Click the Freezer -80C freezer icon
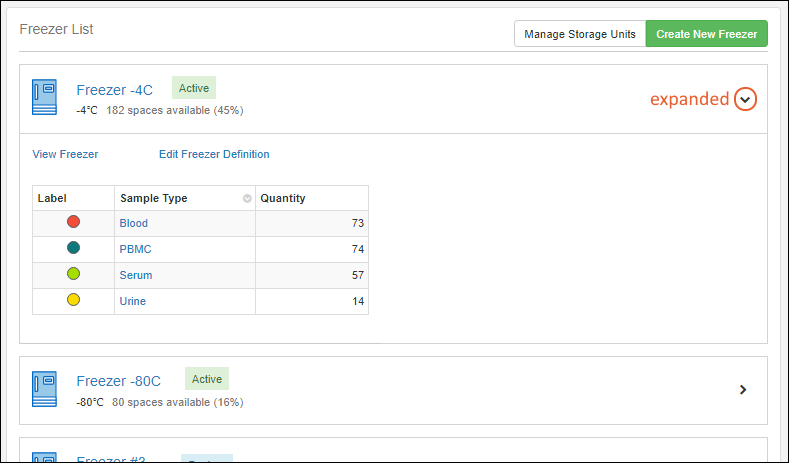The width and height of the screenshot is (789, 463). (x=45, y=389)
